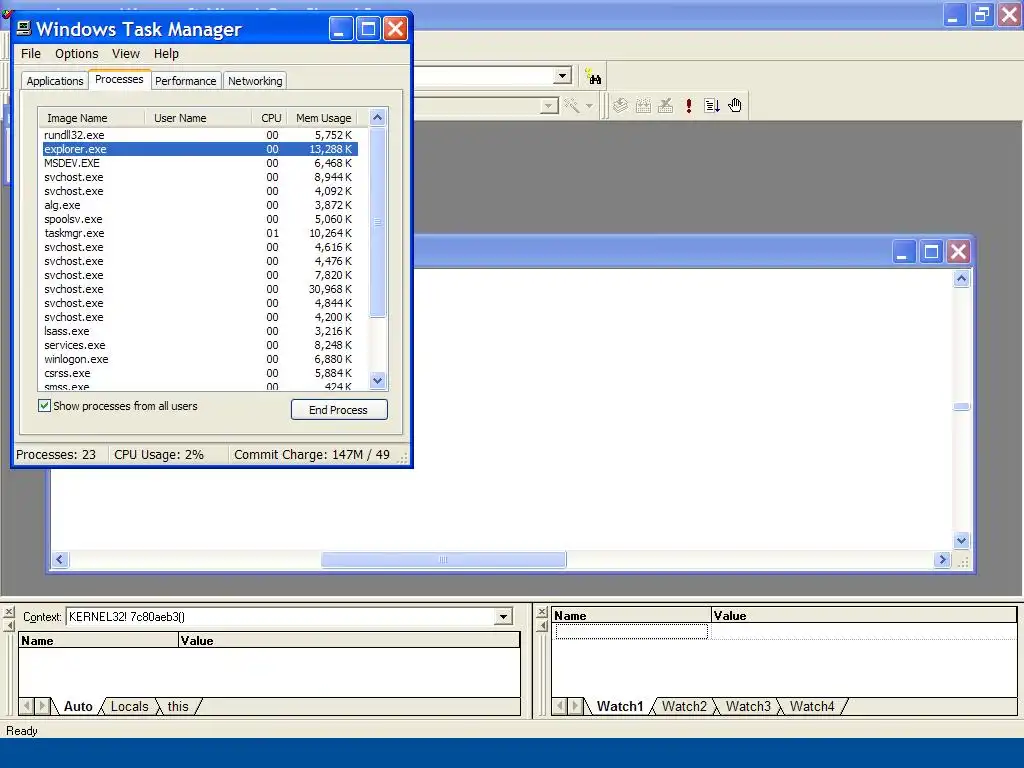Screen dimensions: 1024x768
Task: Click the docking grip icon below the watch pane X
Action: 542,626
